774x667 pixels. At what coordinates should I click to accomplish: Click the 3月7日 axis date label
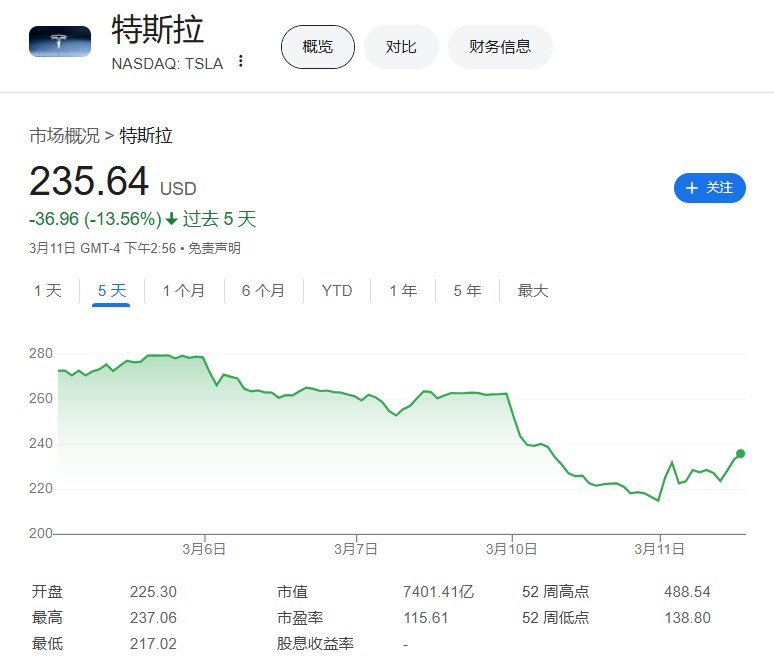click(355, 549)
